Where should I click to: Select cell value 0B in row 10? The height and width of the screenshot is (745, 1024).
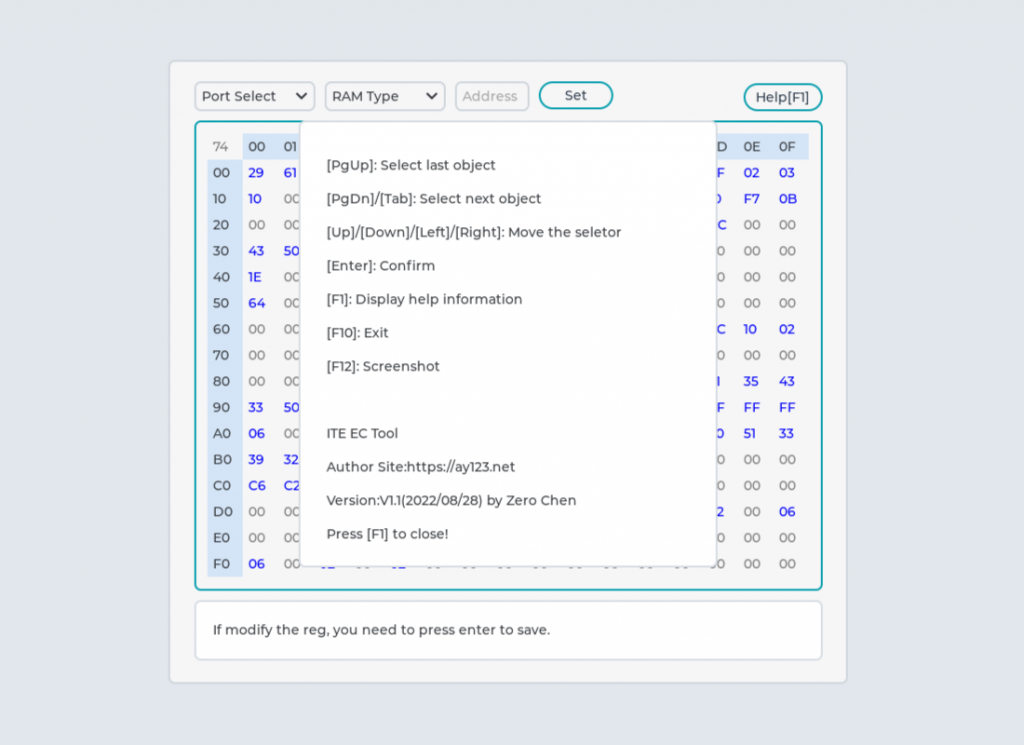[x=787, y=199]
